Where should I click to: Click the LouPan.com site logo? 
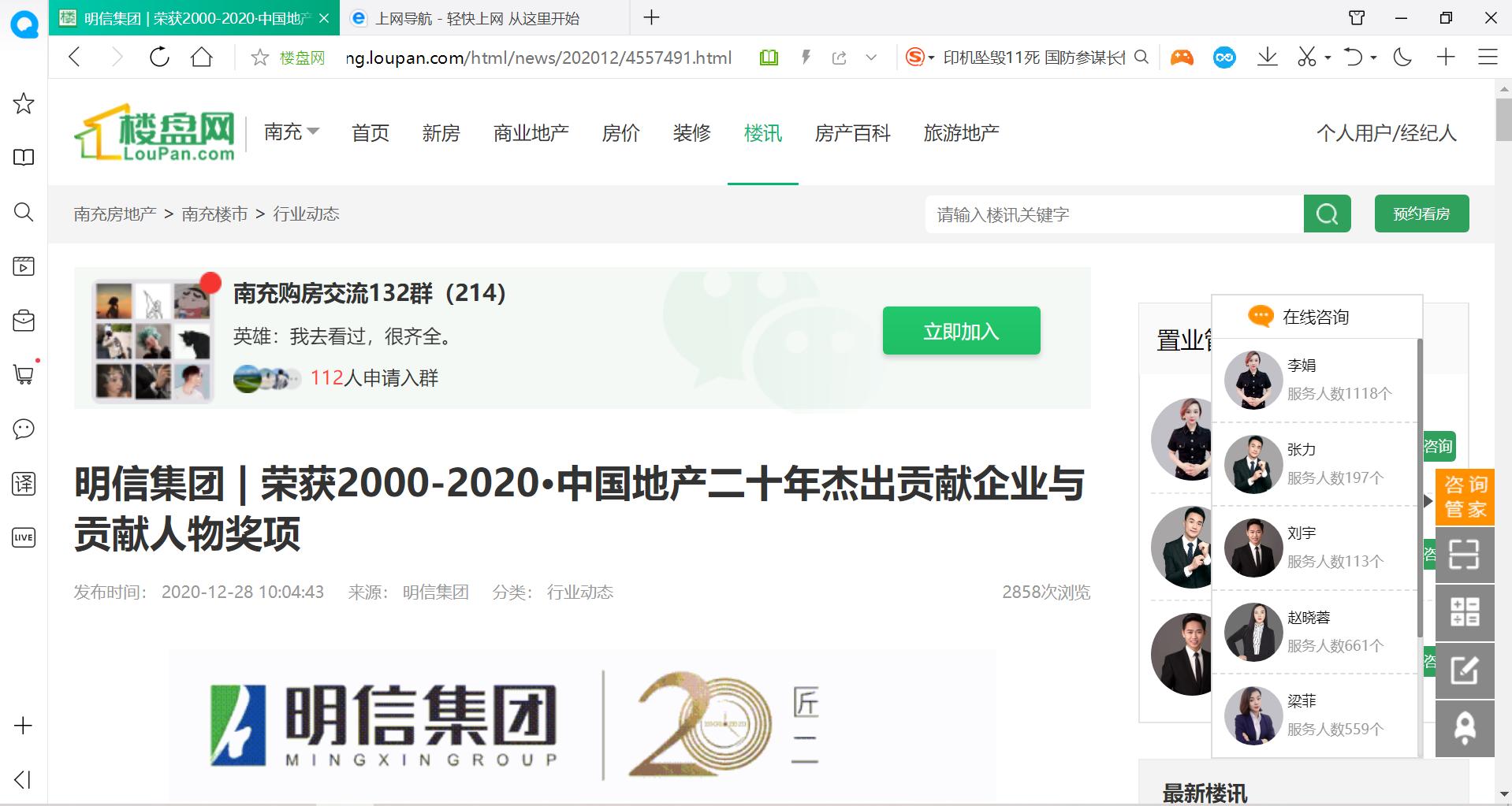[x=155, y=132]
